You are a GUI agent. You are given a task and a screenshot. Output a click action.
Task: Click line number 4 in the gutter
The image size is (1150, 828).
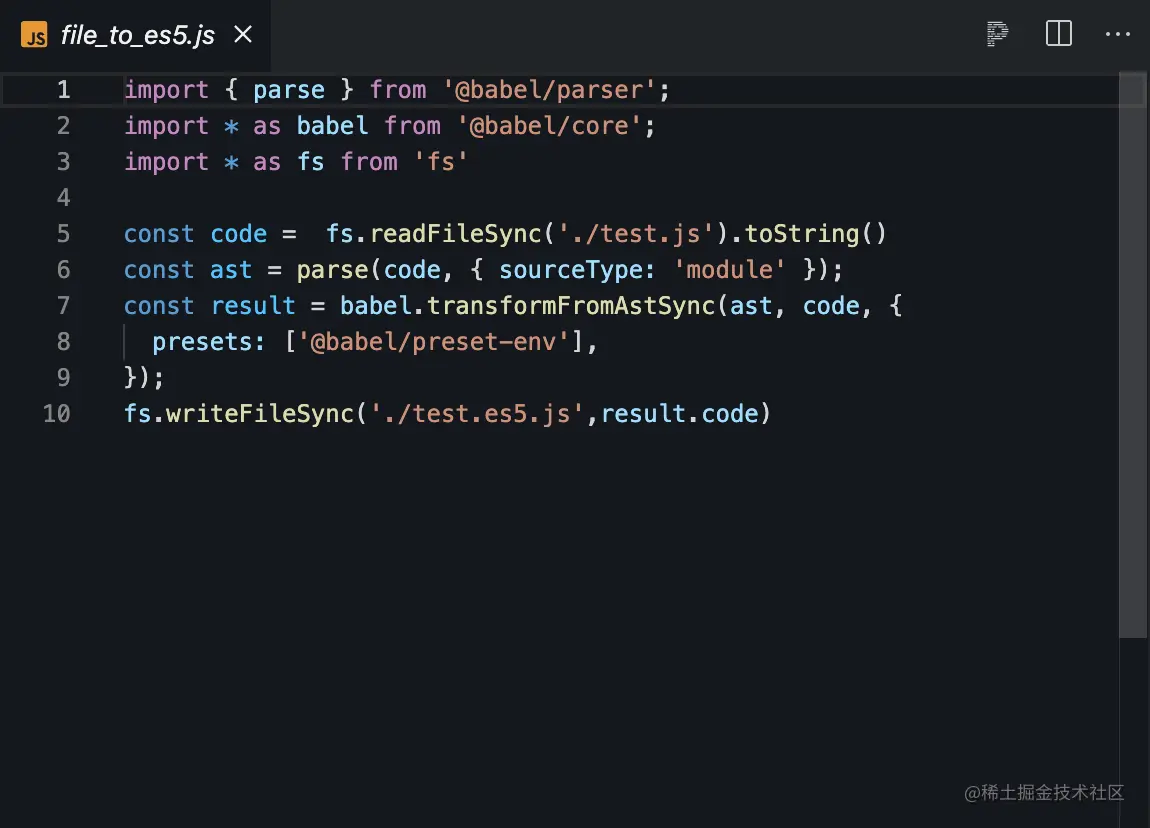[64, 197]
